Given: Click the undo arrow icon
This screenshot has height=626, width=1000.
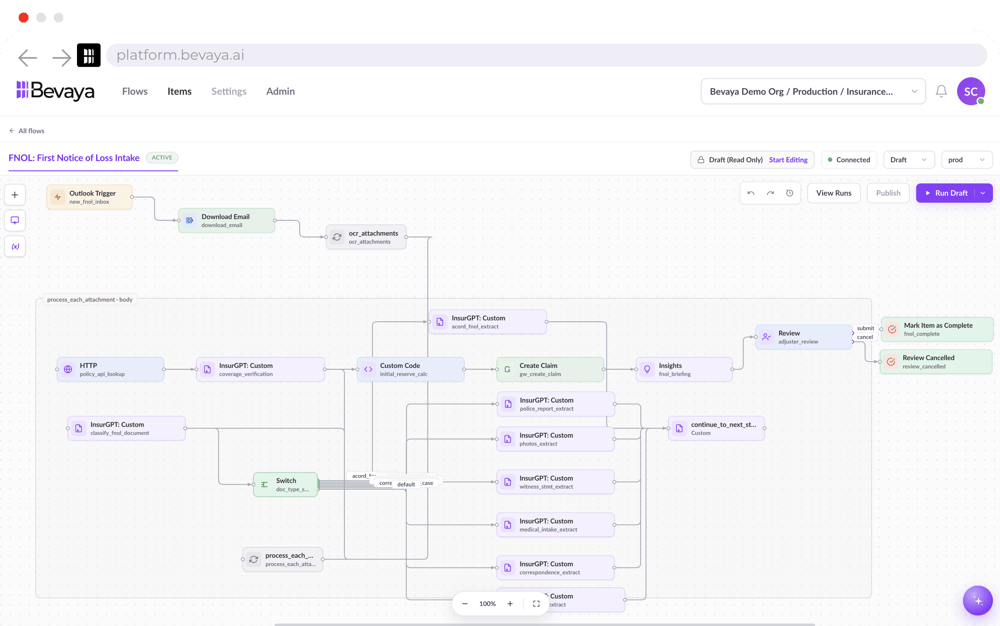Looking at the screenshot, I should click(x=751, y=193).
